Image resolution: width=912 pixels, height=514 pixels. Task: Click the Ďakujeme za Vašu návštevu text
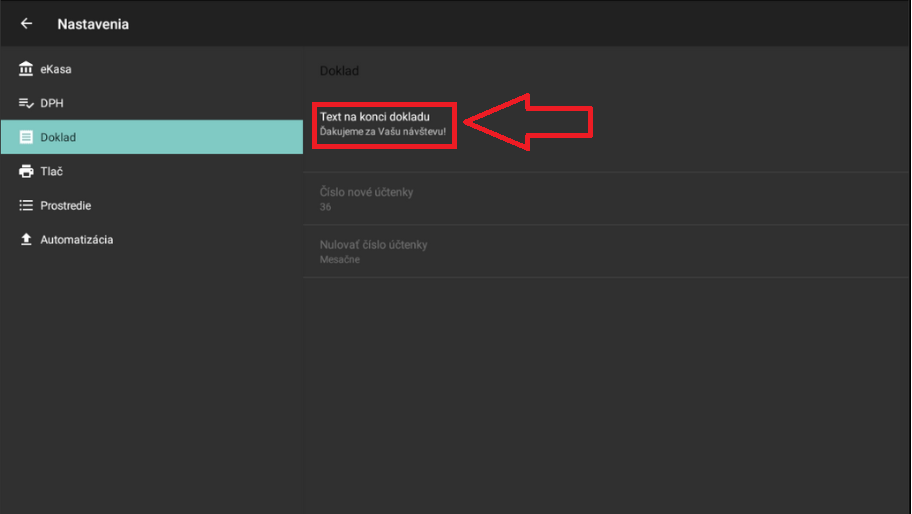coord(382,132)
